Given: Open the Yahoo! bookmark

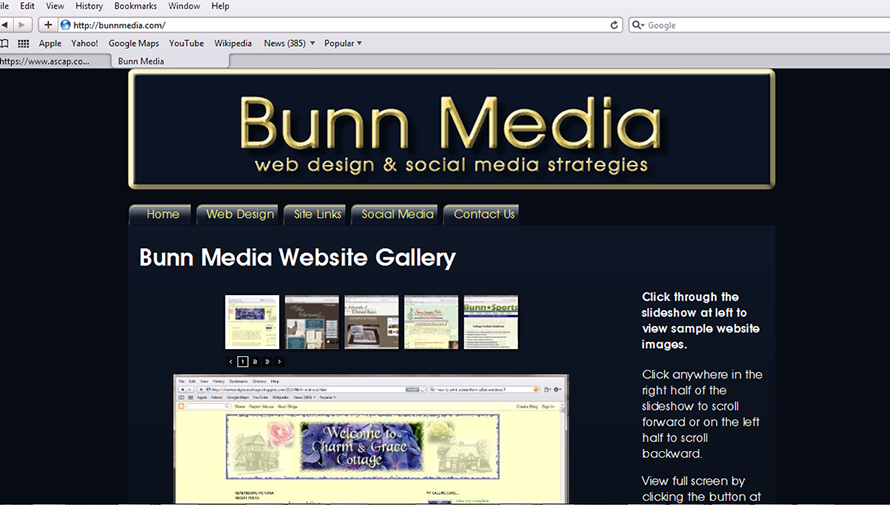Looking at the screenshot, I should tap(85, 43).
